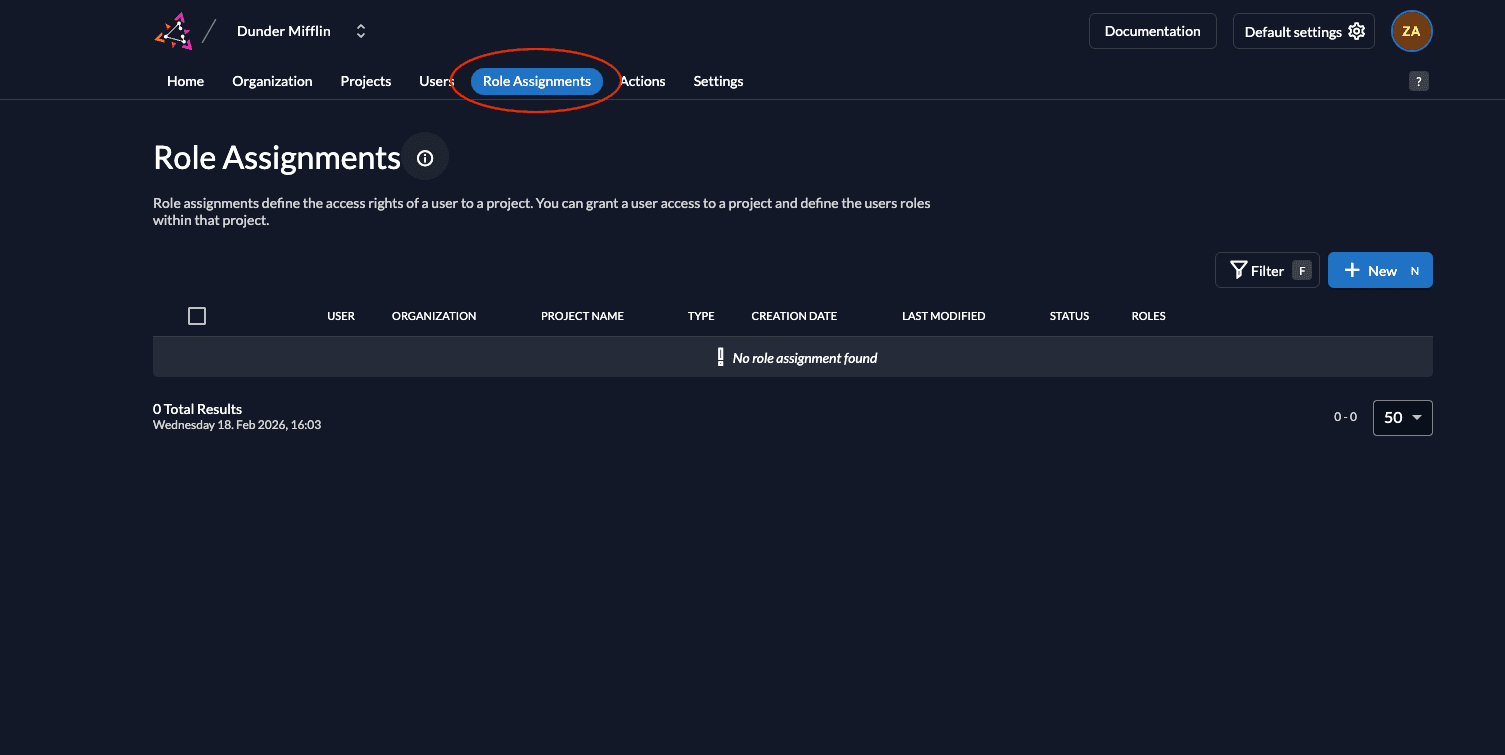Sort by the Last Modified column header

tap(943, 316)
